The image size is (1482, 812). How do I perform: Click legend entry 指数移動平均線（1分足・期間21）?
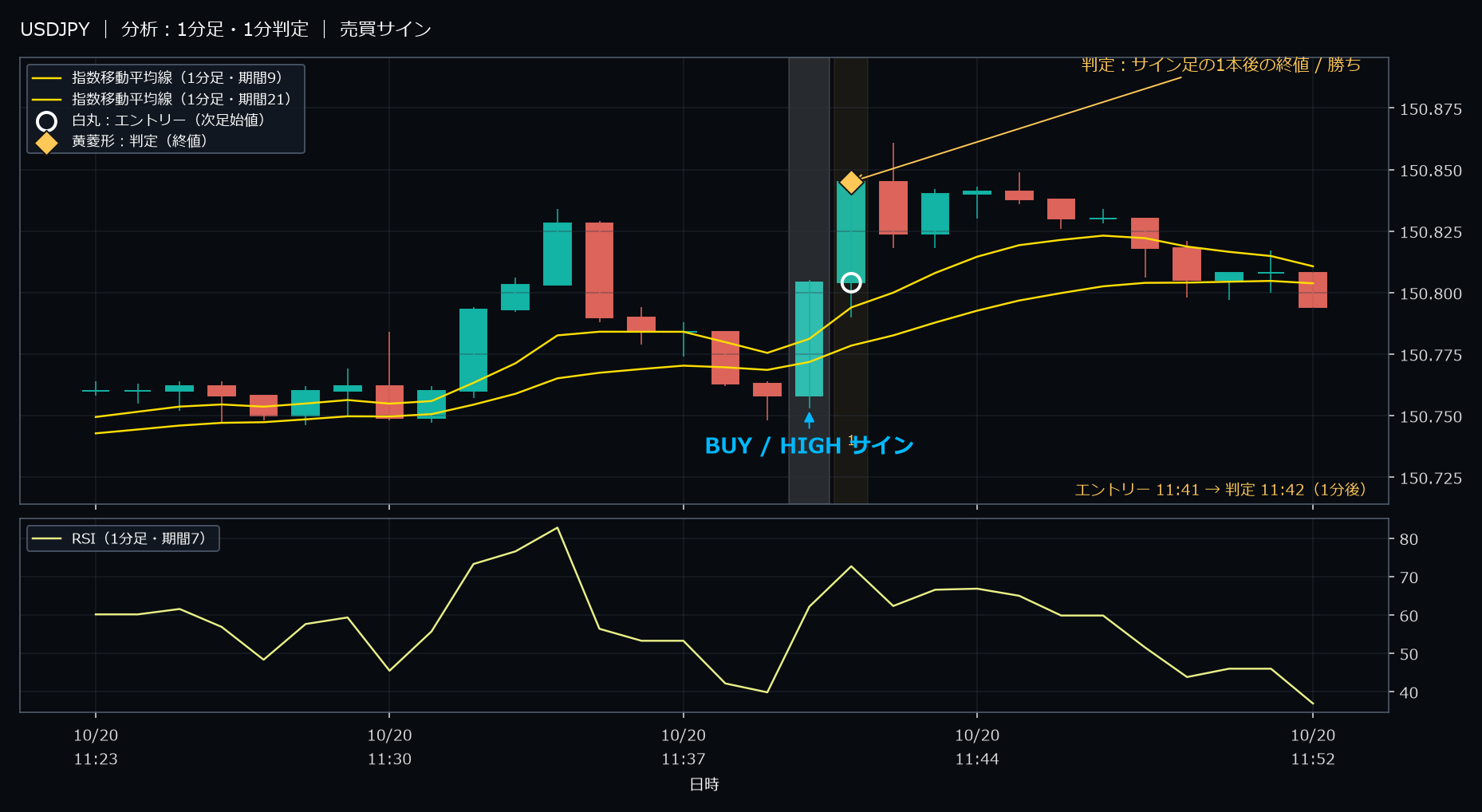[182, 99]
